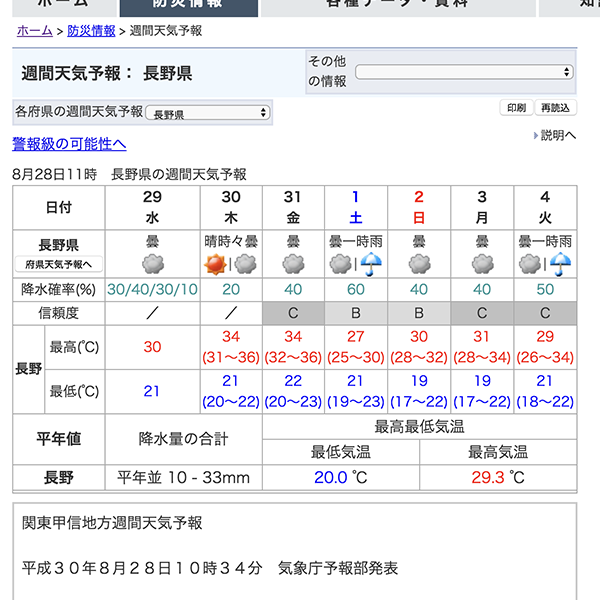Image resolution: width=600 pixels, height=600 pixels.
Task: Click precipitation value 30/40/30/10
Action: coord(152,290)
